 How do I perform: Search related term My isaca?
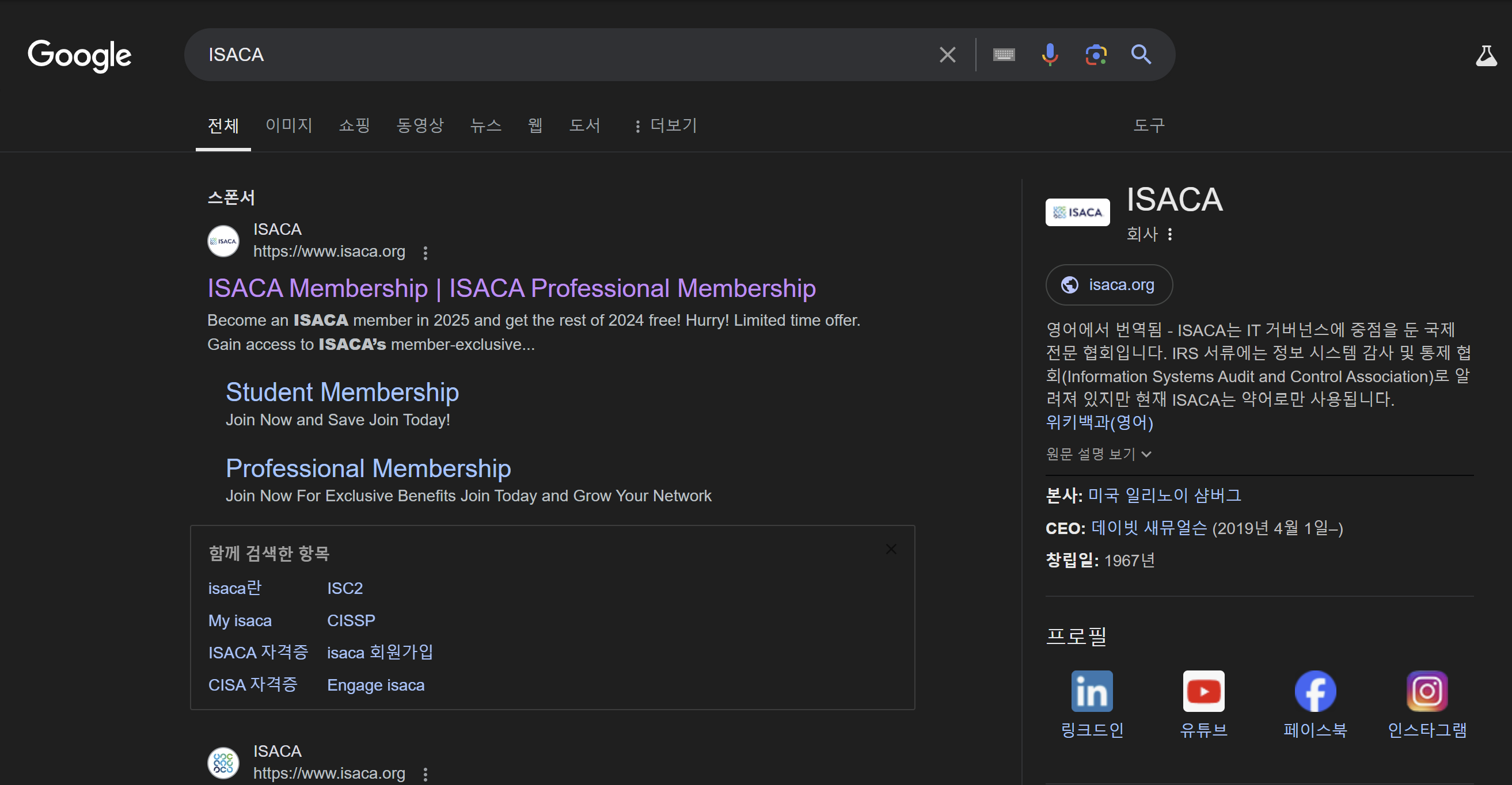click(x=240, y=620)
